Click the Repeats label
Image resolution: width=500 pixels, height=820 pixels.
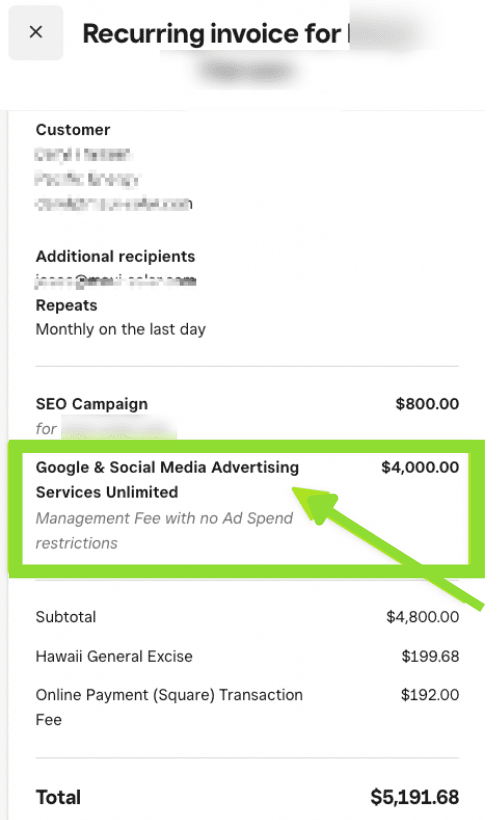coord(66,305)
